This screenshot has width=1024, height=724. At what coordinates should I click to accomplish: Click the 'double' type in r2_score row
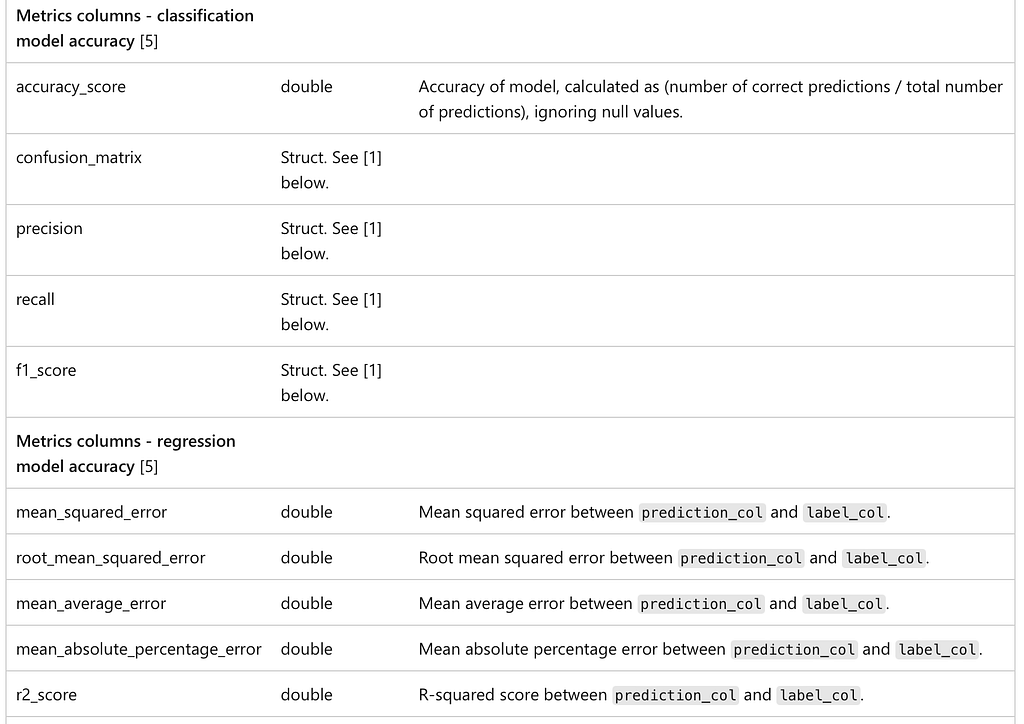(306, 695)
